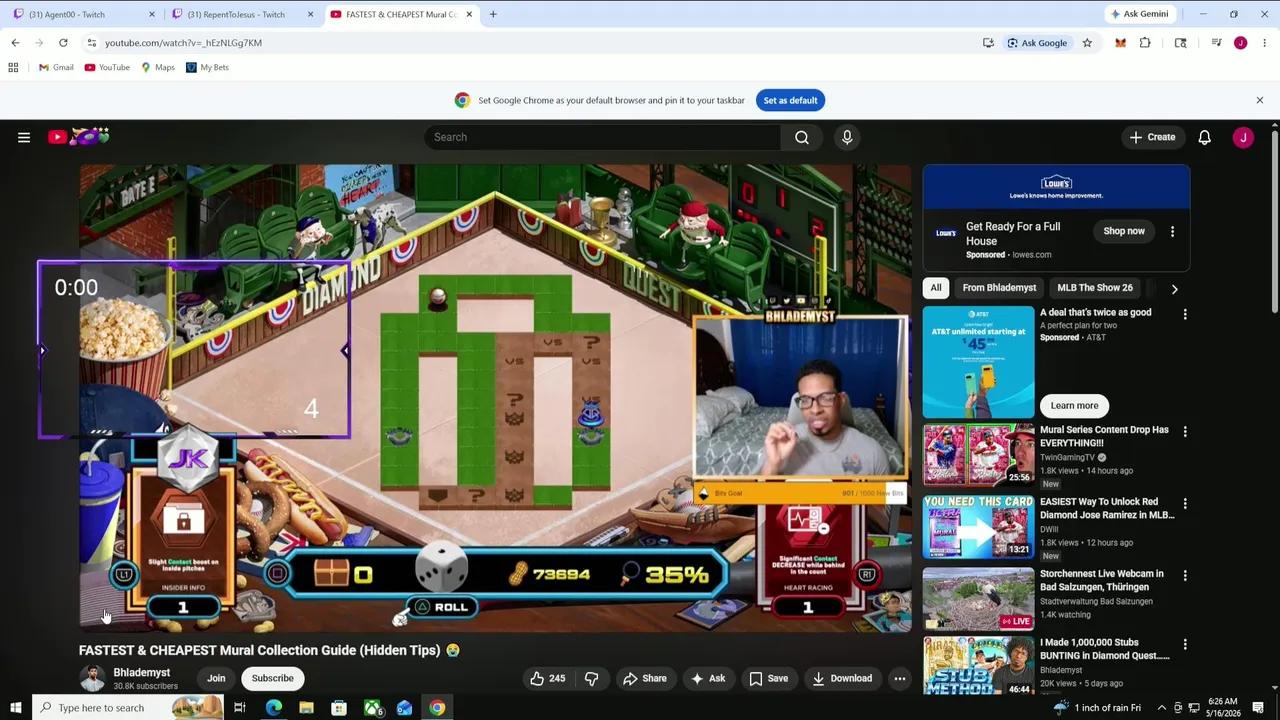Start voice search with the microphone
The height and width of the screenshot is (720, 1280).
pos(847,137)
